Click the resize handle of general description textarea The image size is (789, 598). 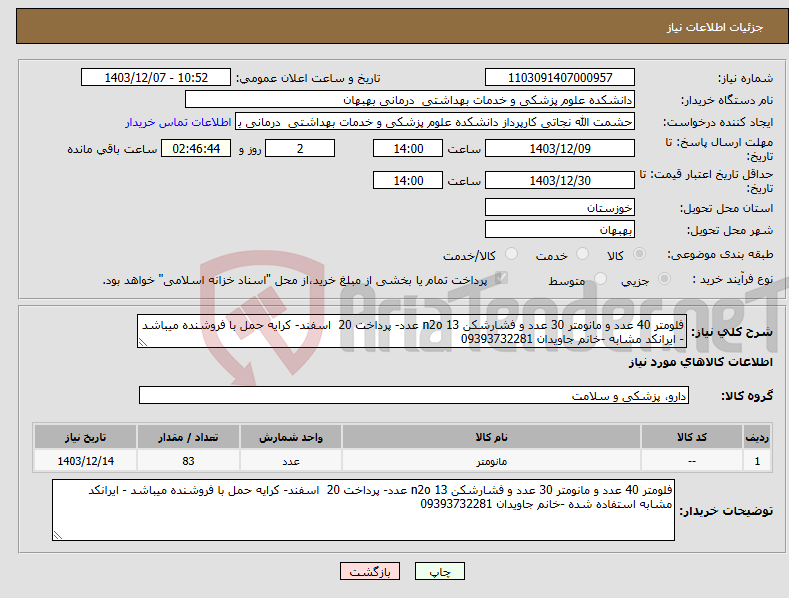tap(143, 342)
